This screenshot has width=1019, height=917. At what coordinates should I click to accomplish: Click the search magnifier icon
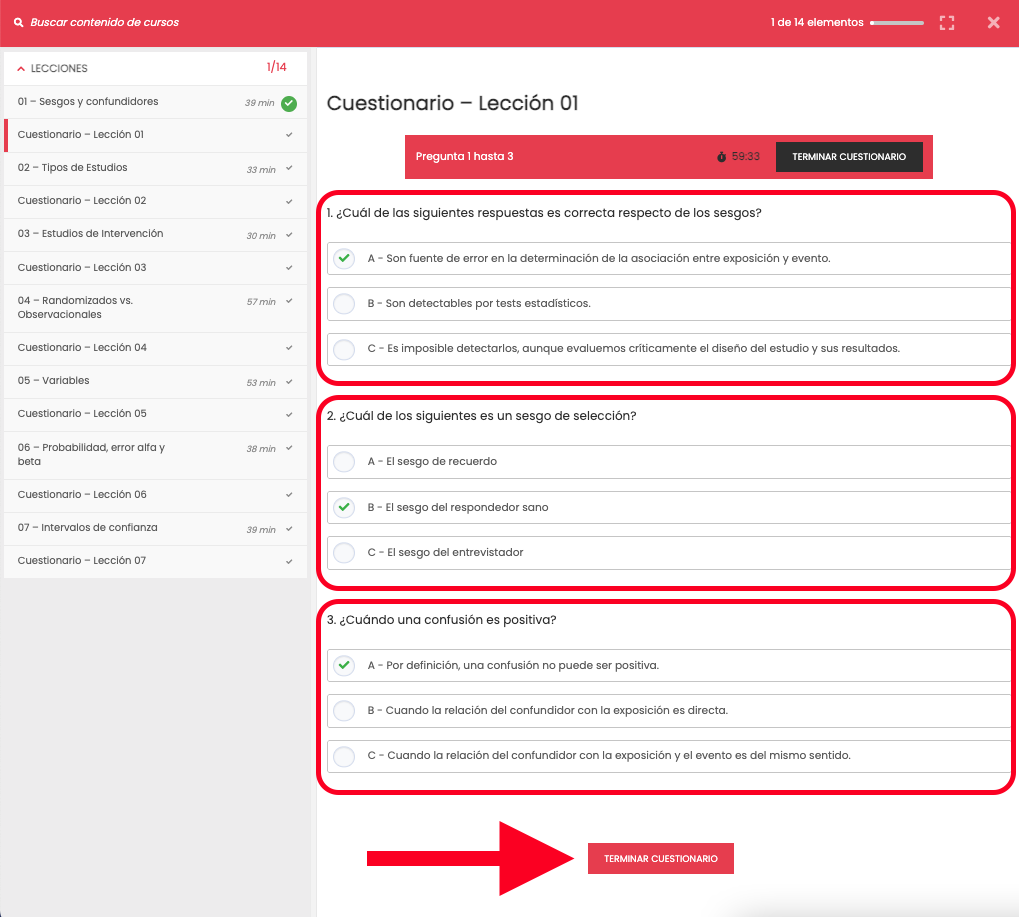pos(18,22)
